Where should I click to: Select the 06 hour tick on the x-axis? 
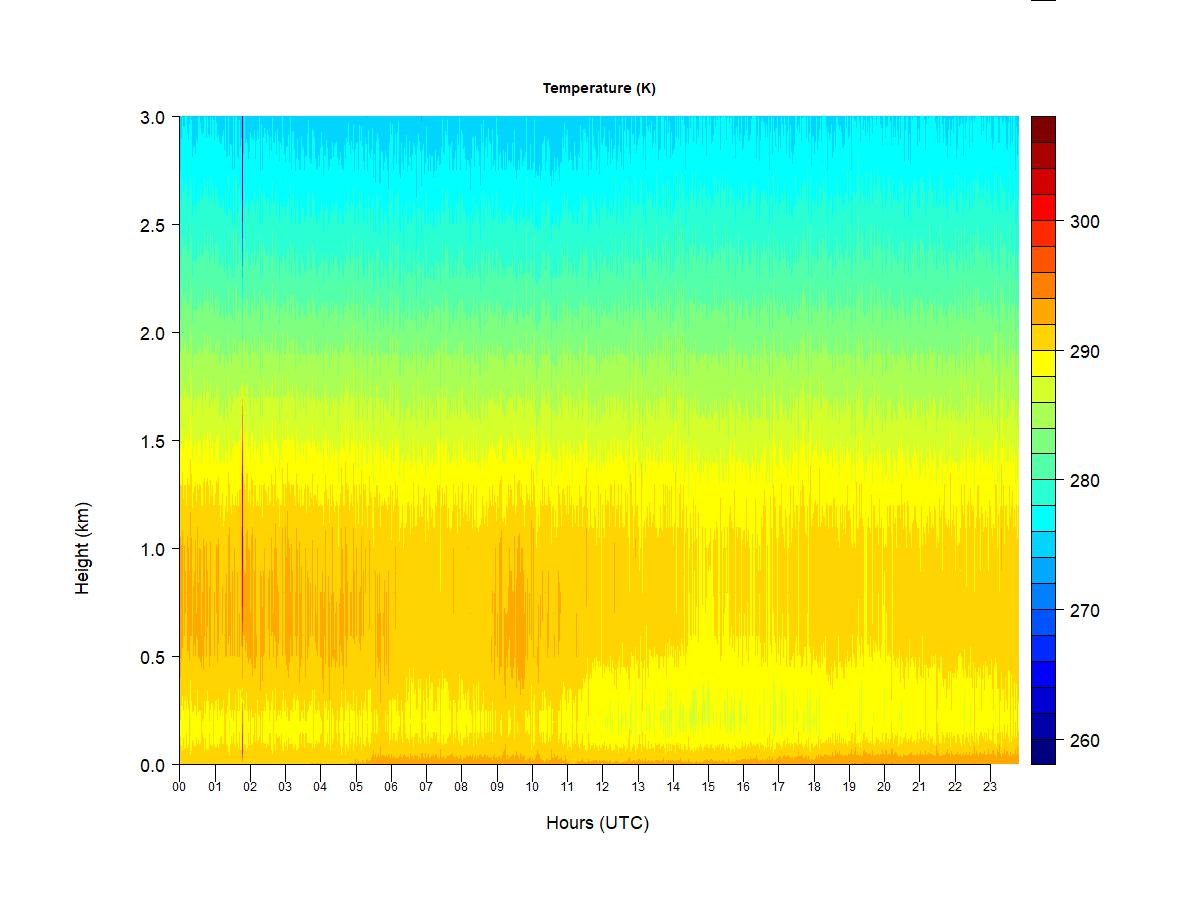pyautogui.click(x=391, y=787)
